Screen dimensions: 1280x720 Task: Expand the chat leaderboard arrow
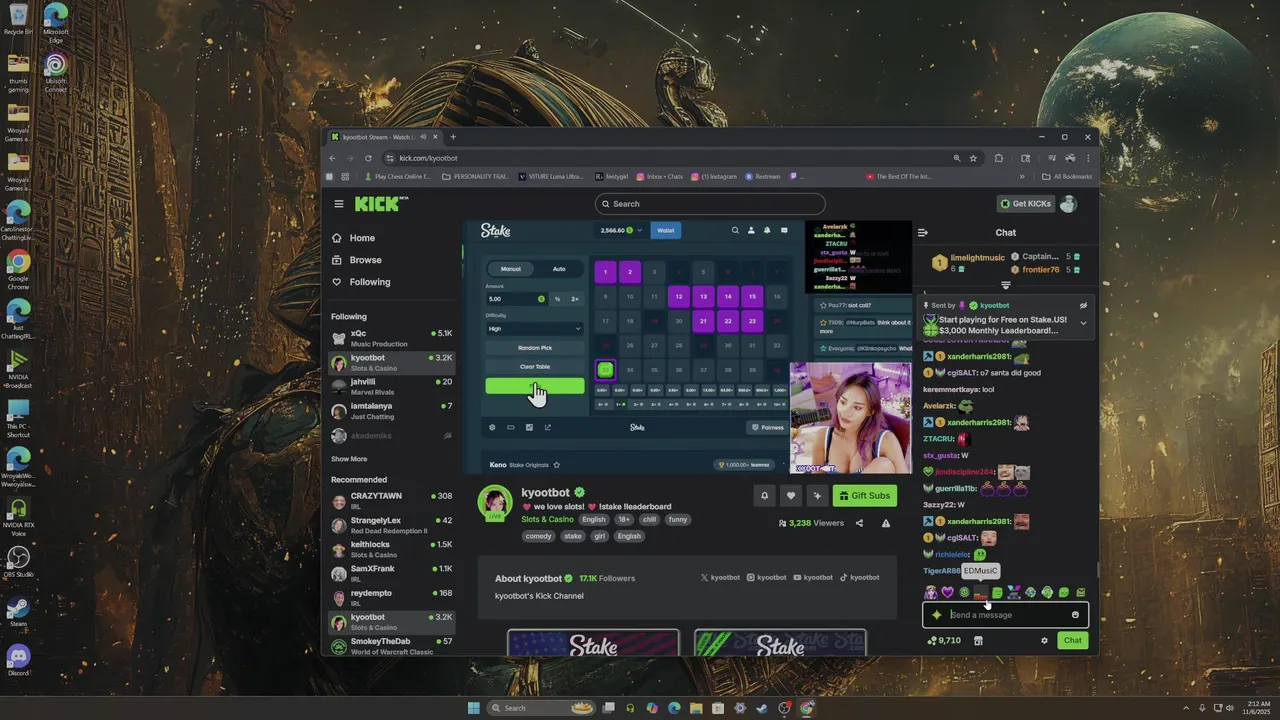tap(1006, 285)
